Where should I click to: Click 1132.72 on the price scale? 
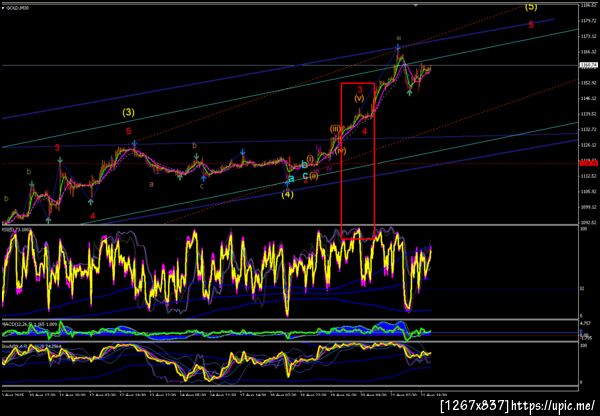click(588, 129)
